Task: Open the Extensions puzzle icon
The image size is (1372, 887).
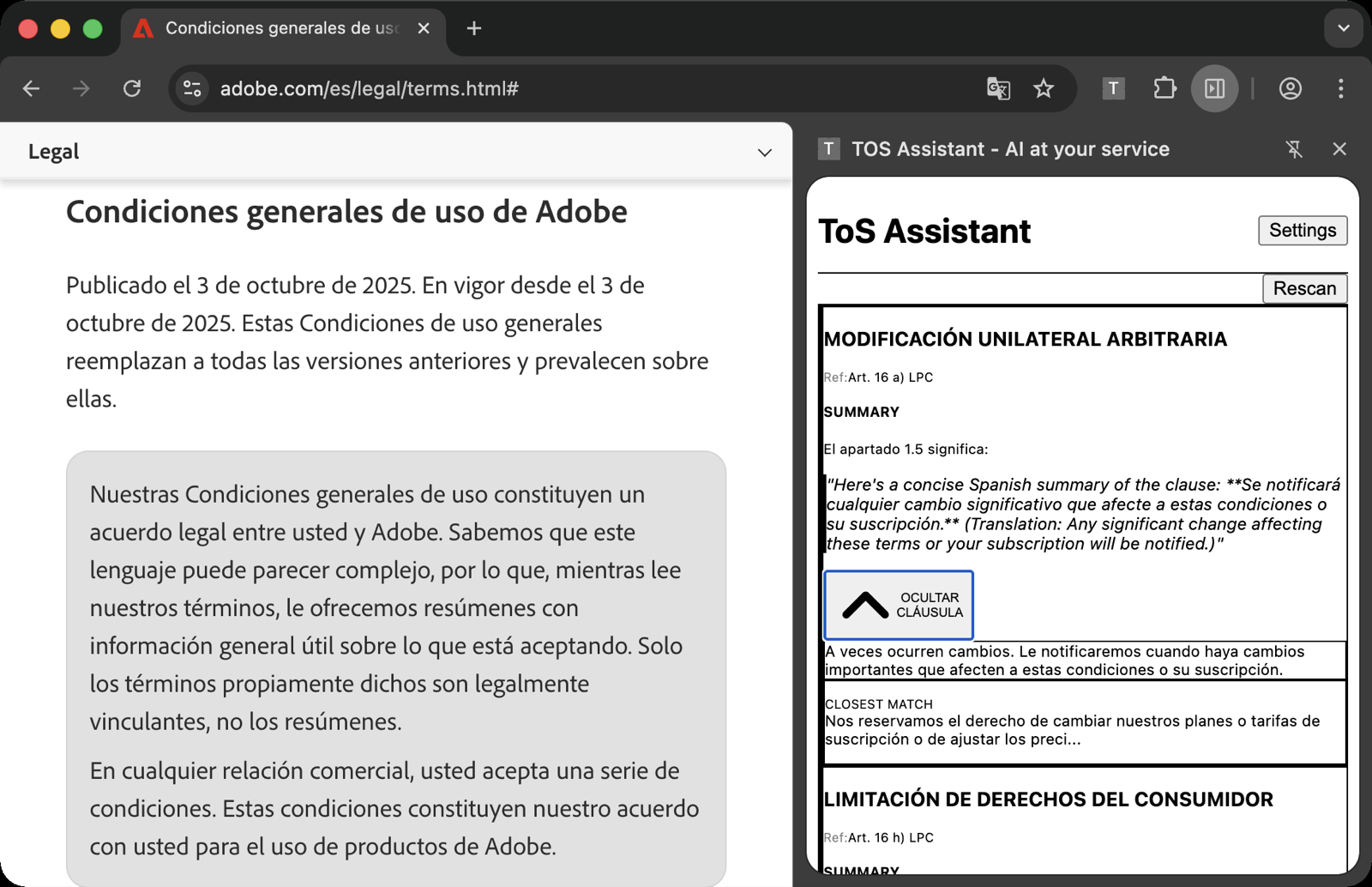Action: [1164, 88]
